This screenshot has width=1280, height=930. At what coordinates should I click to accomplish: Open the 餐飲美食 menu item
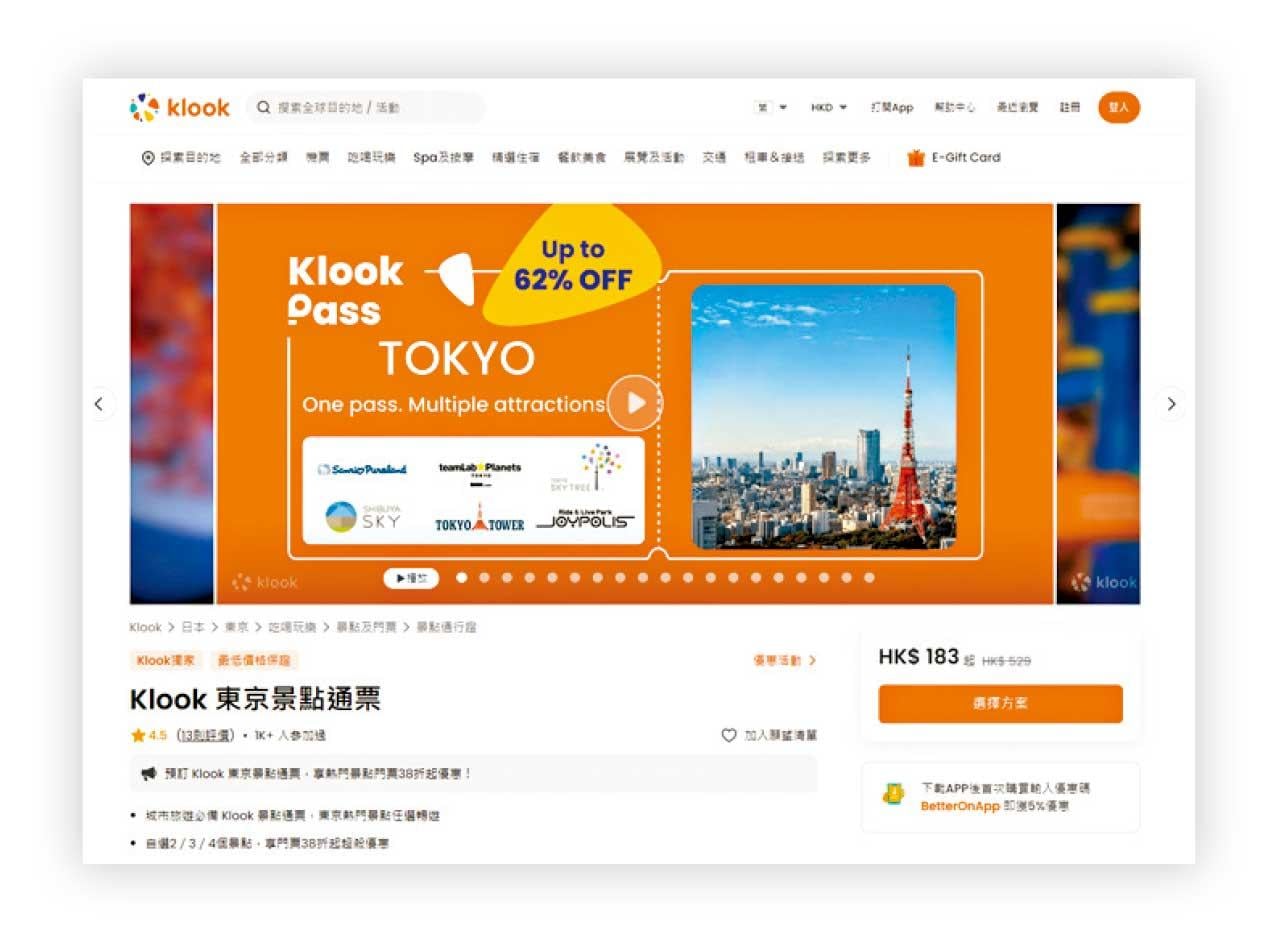pyautogui.click(x=581, y=158)
